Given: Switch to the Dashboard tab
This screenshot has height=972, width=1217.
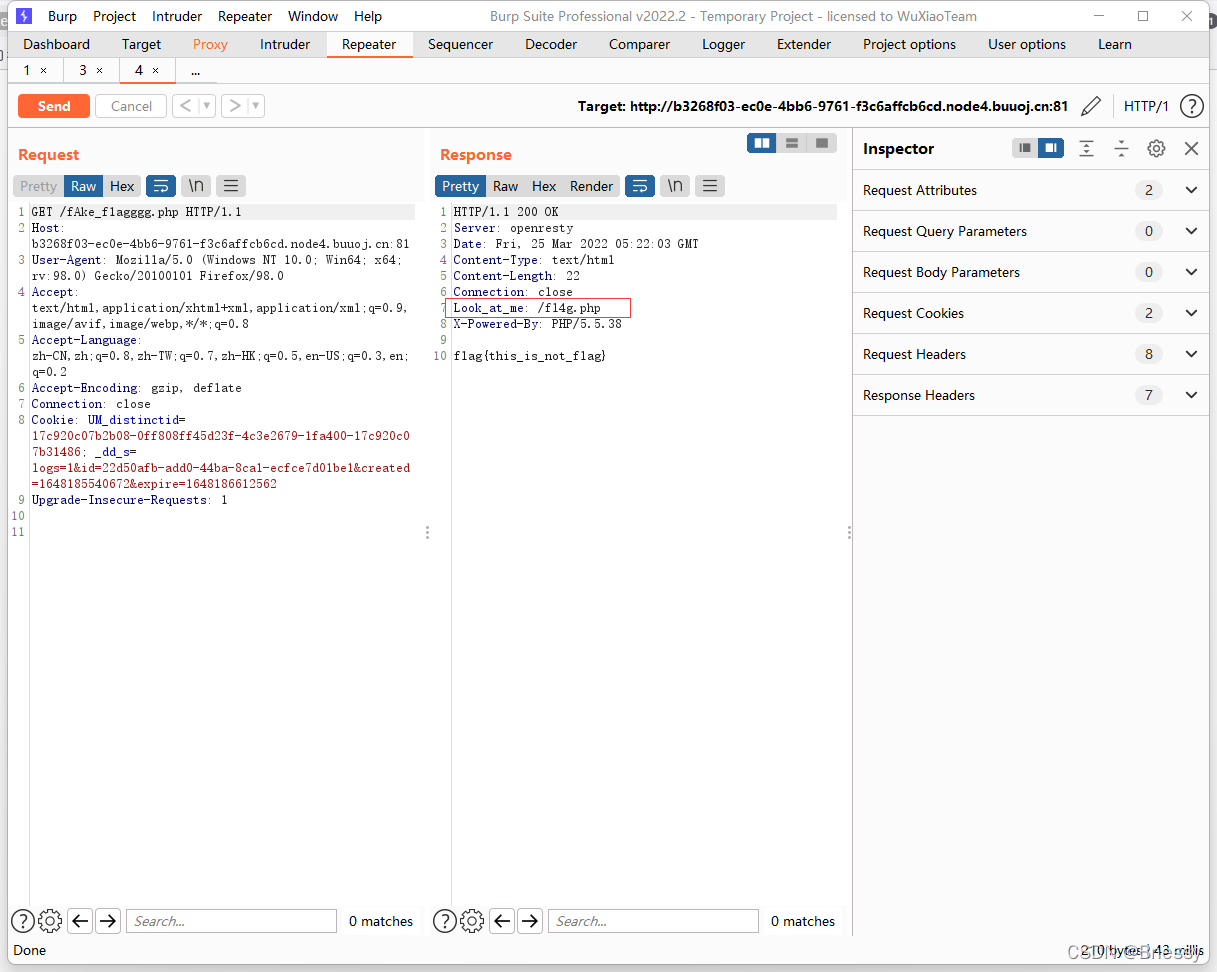Looking at the screenshot, I should click(57, 44).
